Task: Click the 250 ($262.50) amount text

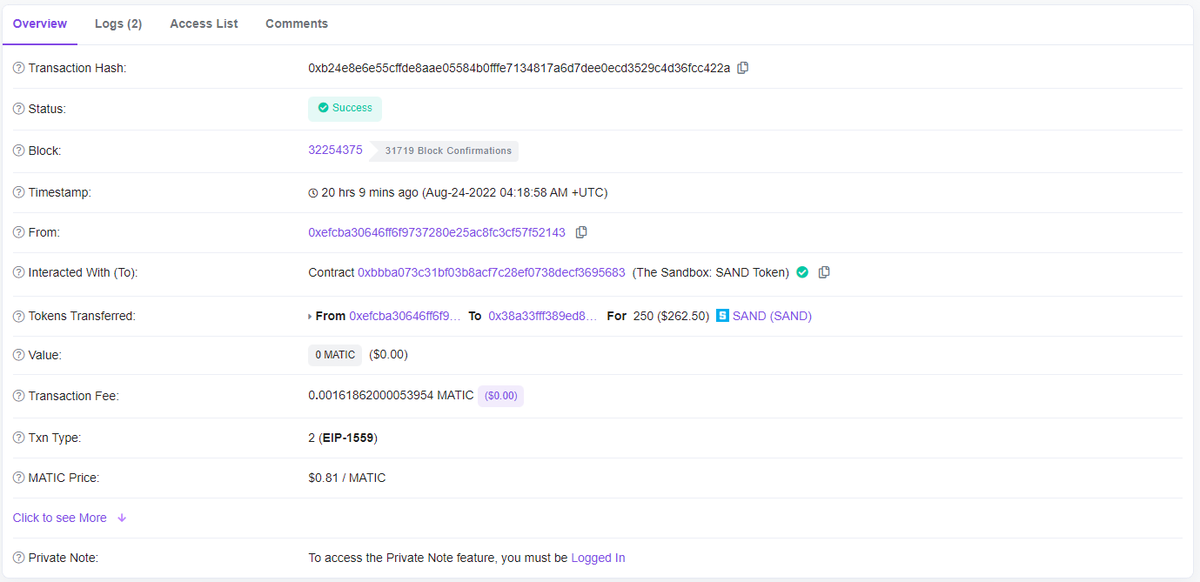Action: (672, 316)
